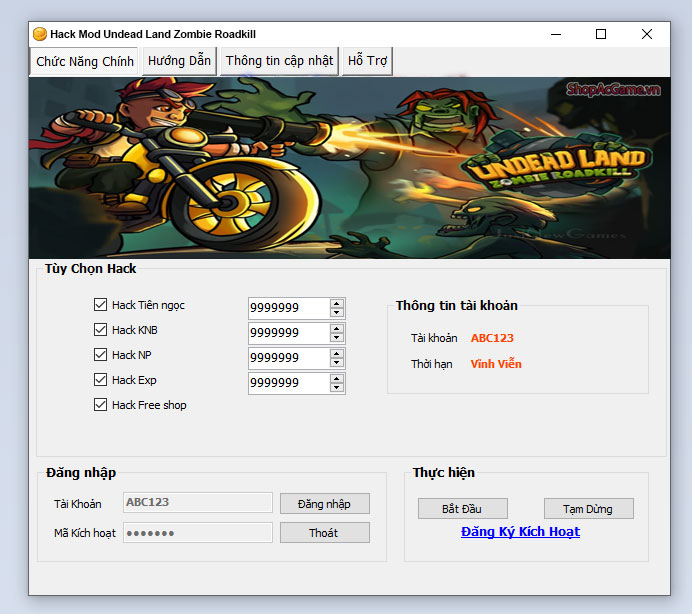The image size is (693, 616).
Task: Decrease the Hack Exp value with down arrow
Action: [x=337, y=388]
